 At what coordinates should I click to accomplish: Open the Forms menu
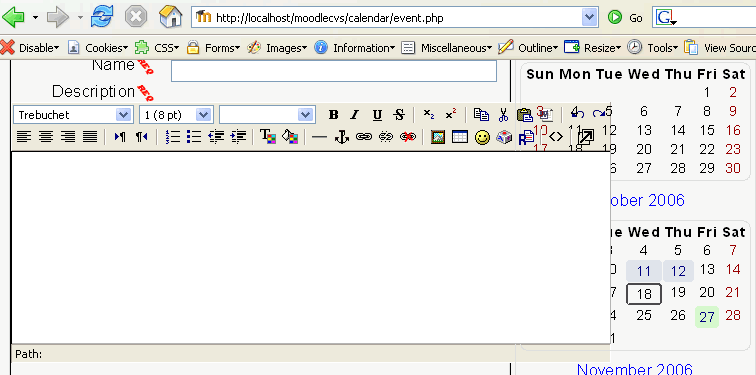[x=213, y=47]
